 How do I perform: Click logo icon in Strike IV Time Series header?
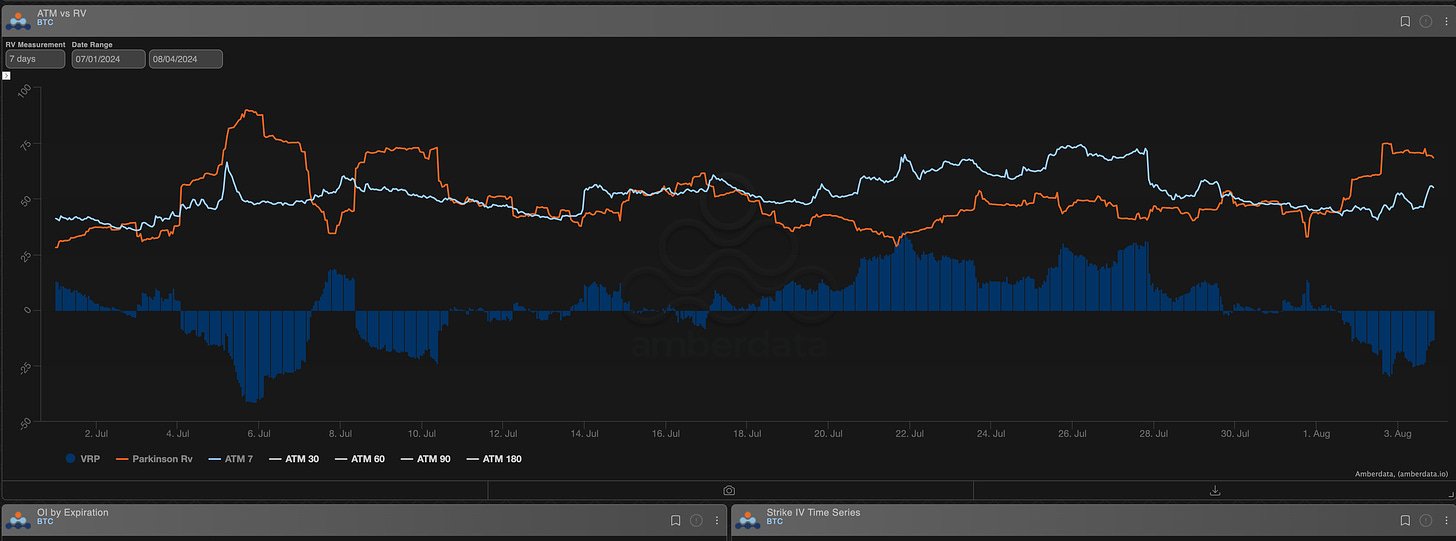tap(748, 520)
